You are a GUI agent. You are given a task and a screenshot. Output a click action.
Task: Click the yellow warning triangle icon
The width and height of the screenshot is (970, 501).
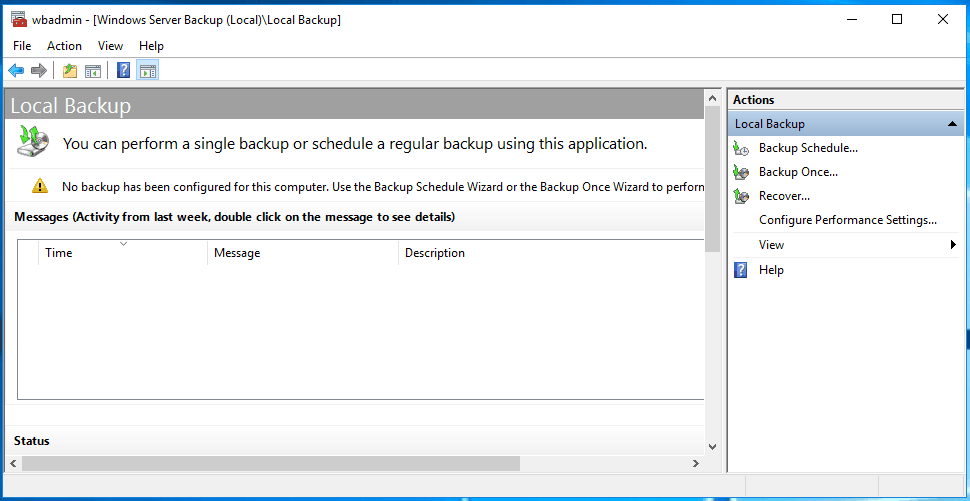coord(40,186)
